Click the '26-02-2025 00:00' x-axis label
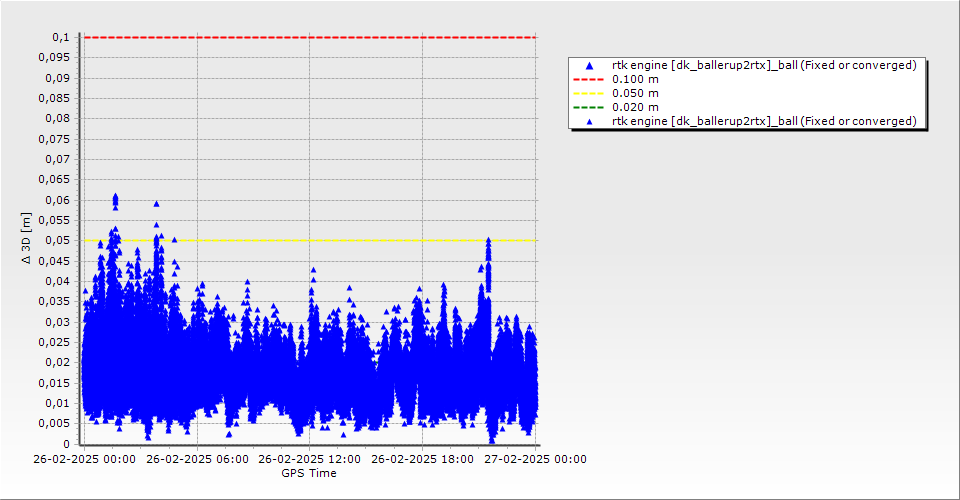 (84, 459)
